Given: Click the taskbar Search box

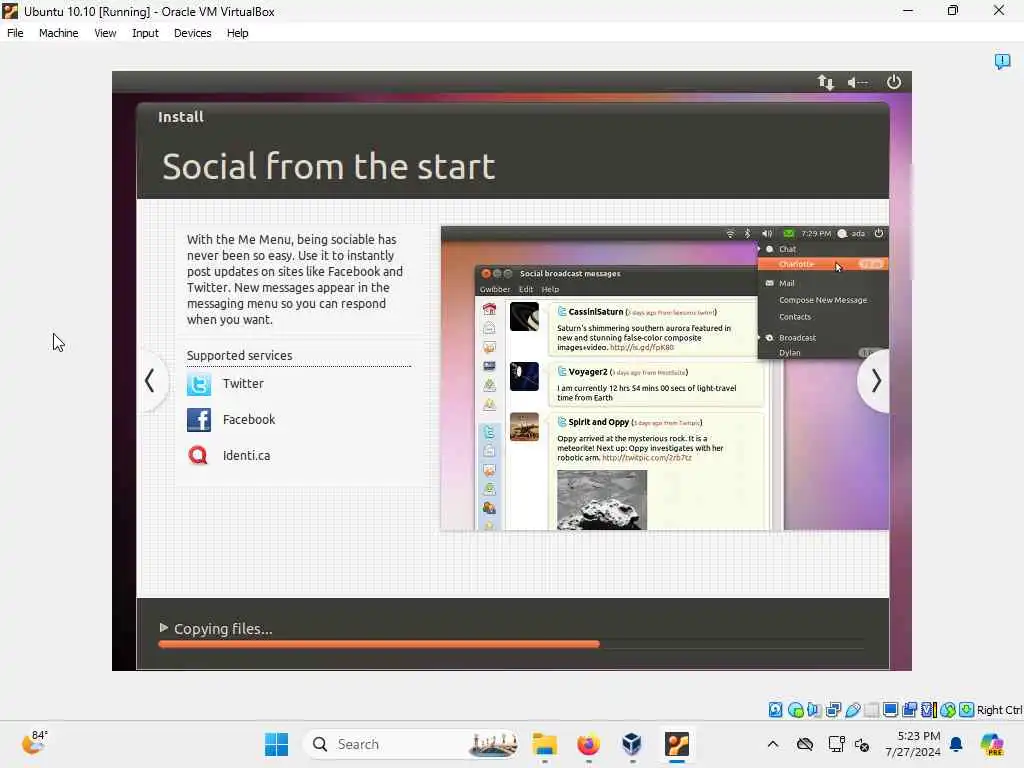Looking at the screenshot, I should (x=411, y=744).
